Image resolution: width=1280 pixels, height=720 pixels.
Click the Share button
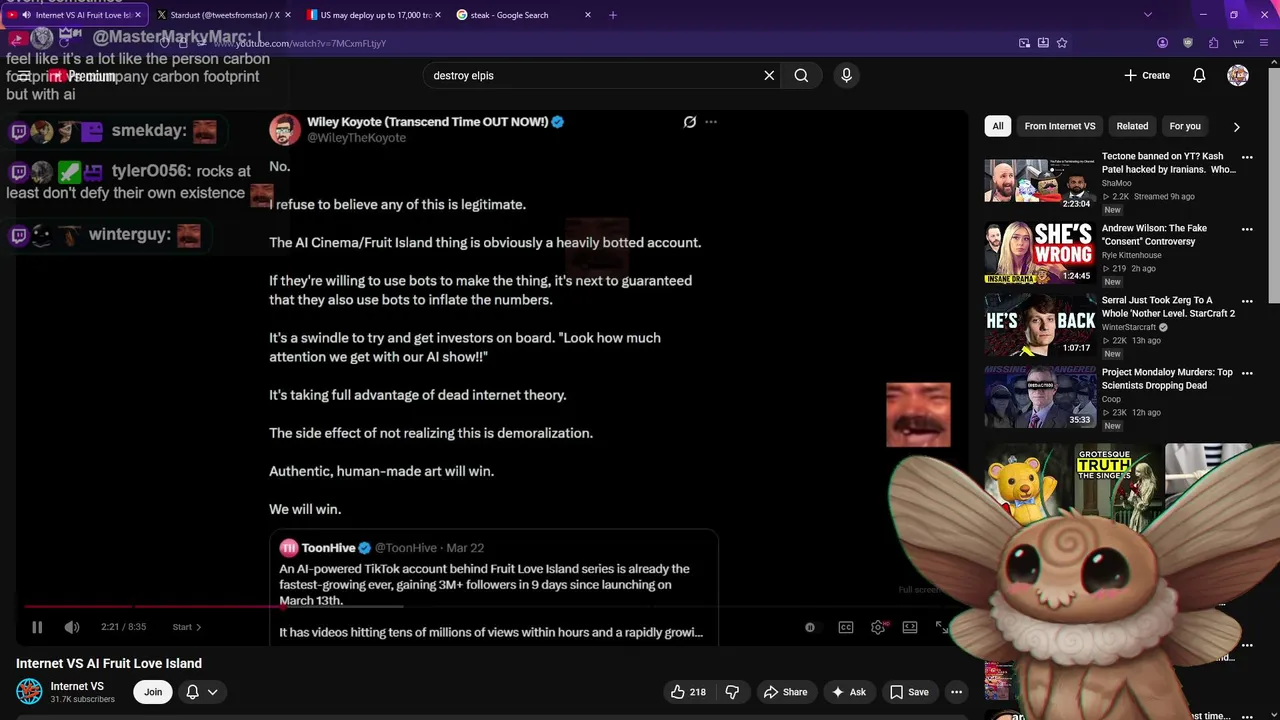785,692
